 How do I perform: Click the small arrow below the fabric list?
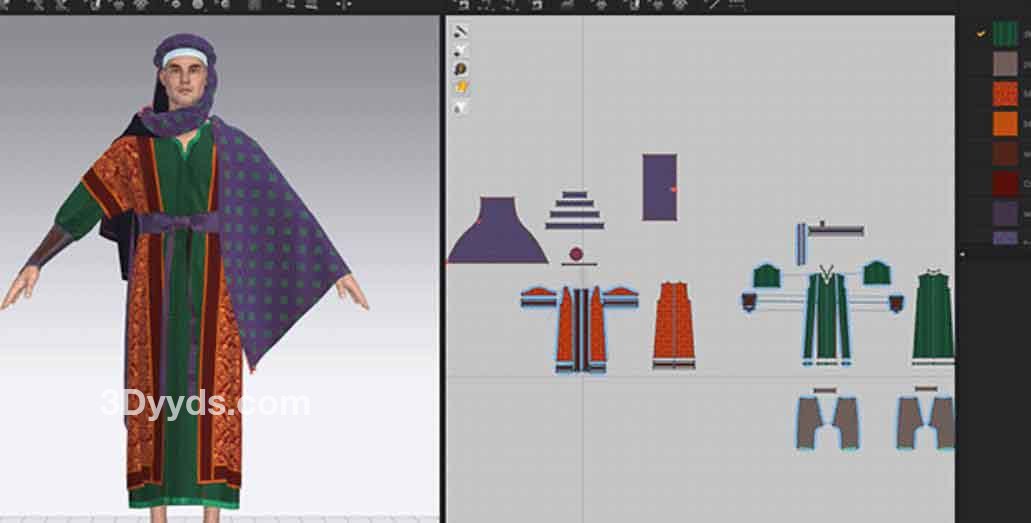click(x=963, y=254)
